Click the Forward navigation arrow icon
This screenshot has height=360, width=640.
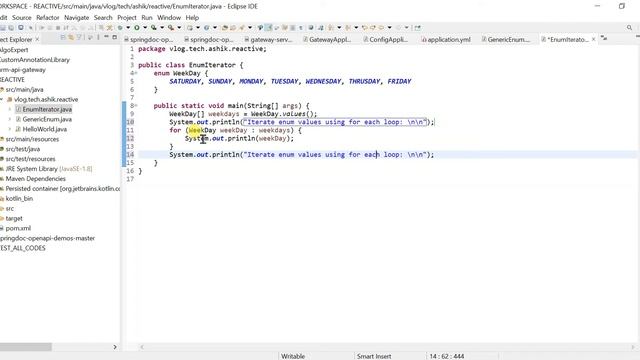pos(398,28)
